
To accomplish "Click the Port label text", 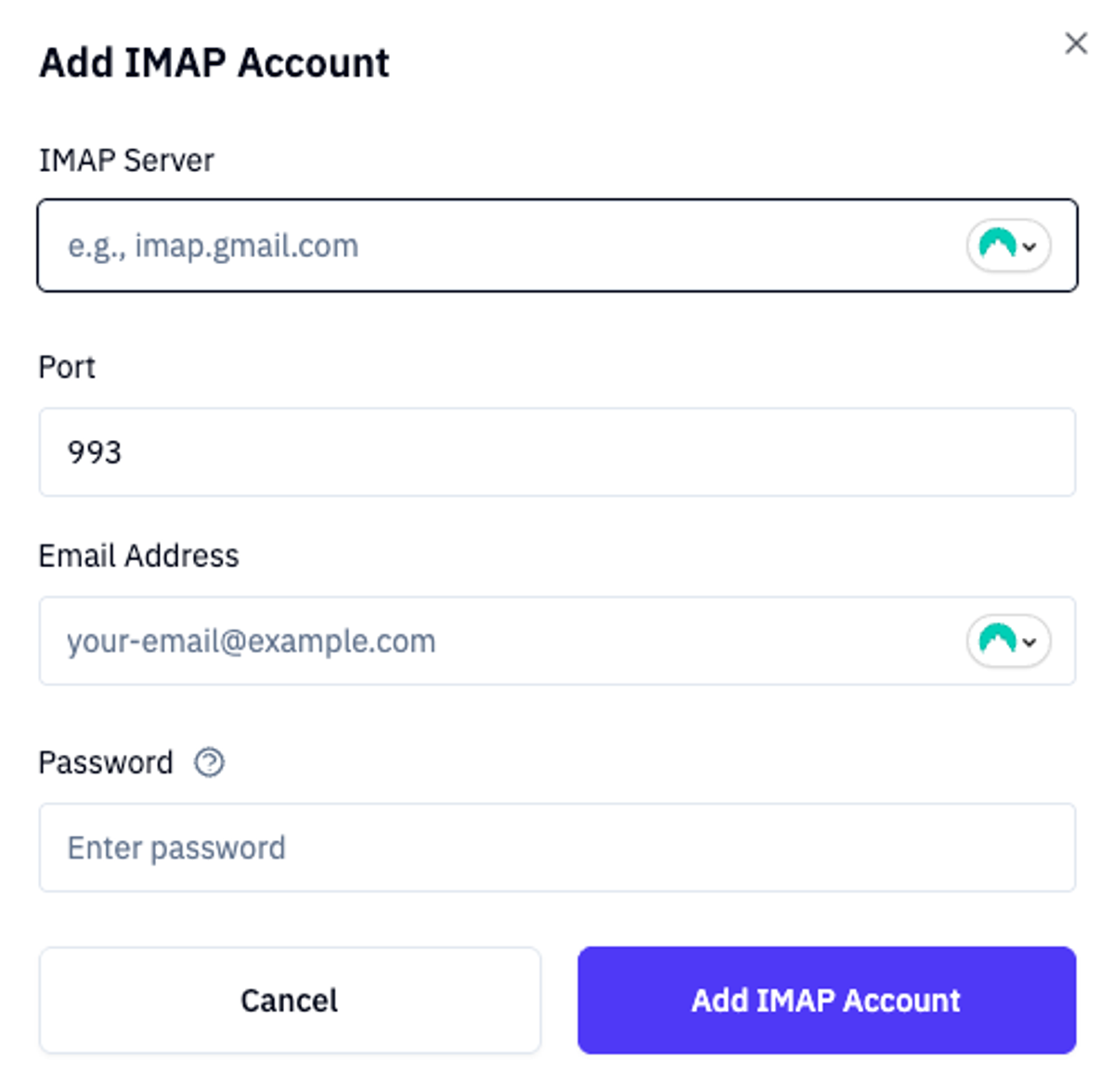I will [x=67, y=368].
